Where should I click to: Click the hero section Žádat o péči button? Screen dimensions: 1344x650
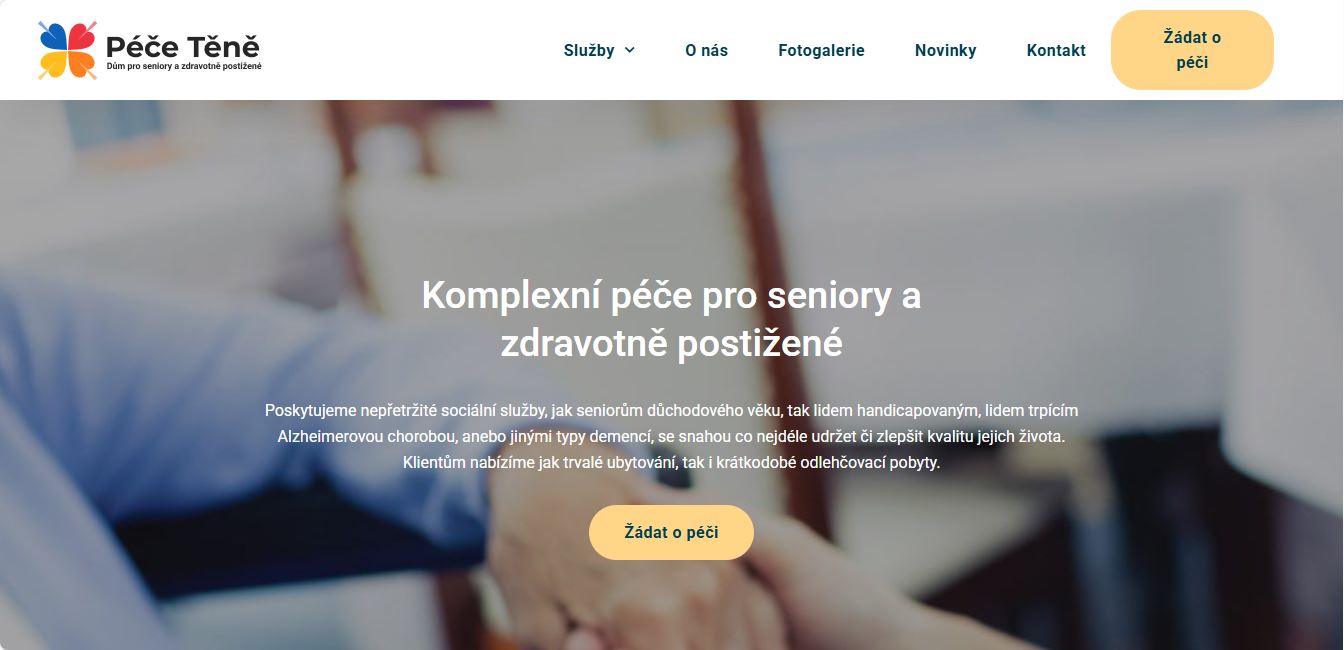coord(671,532)
